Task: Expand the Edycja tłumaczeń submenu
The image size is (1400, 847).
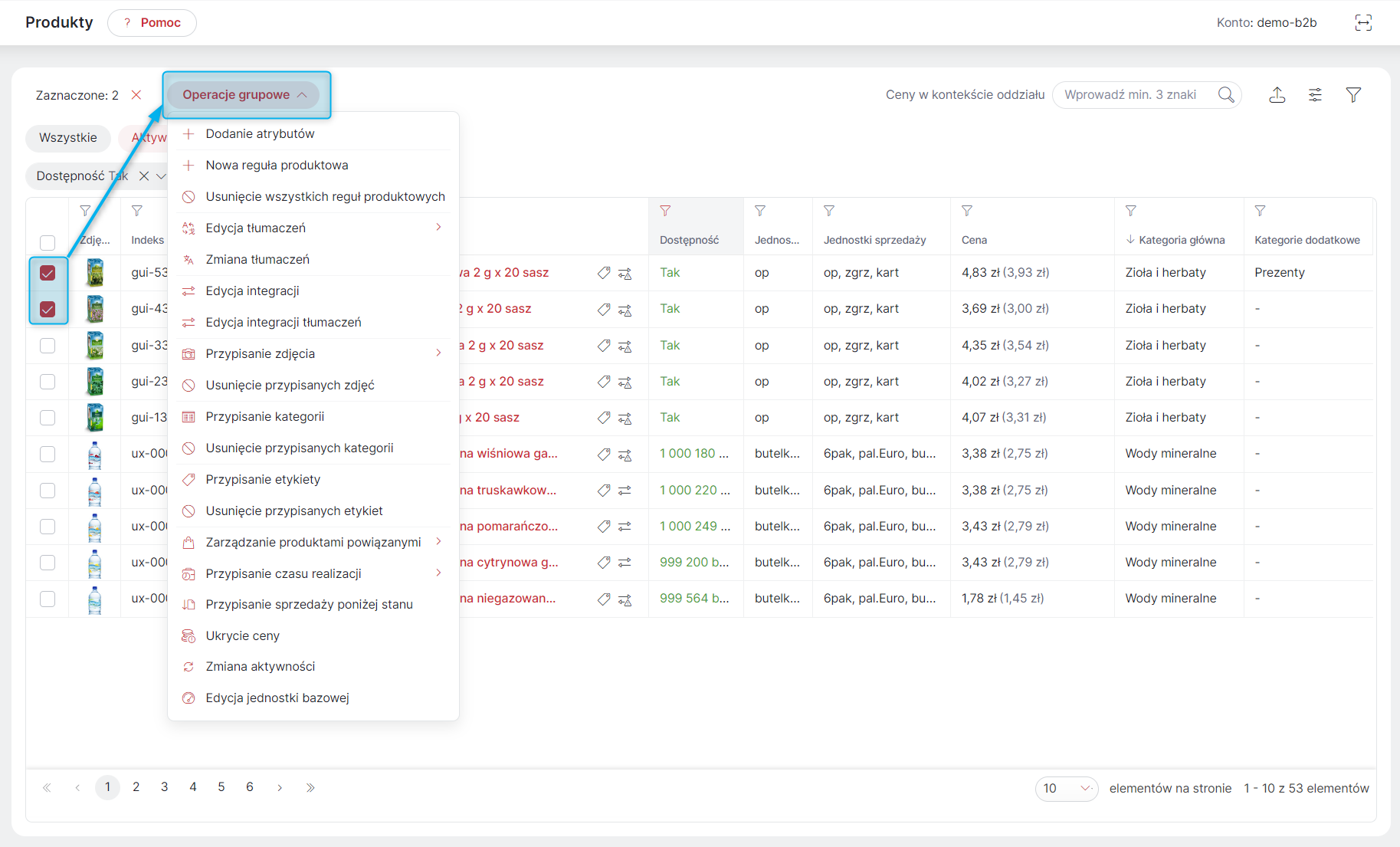Action: click(313, 228)
